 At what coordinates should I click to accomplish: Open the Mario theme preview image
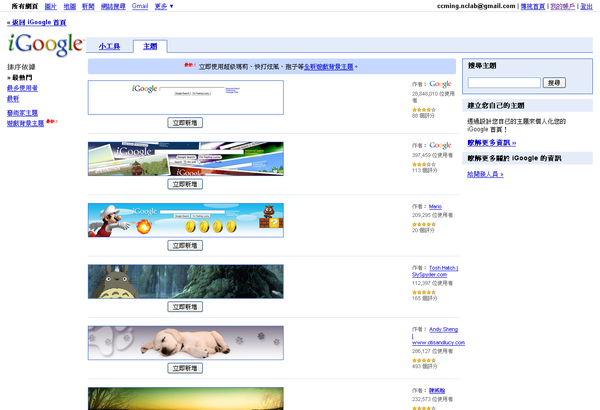(186, 220)
